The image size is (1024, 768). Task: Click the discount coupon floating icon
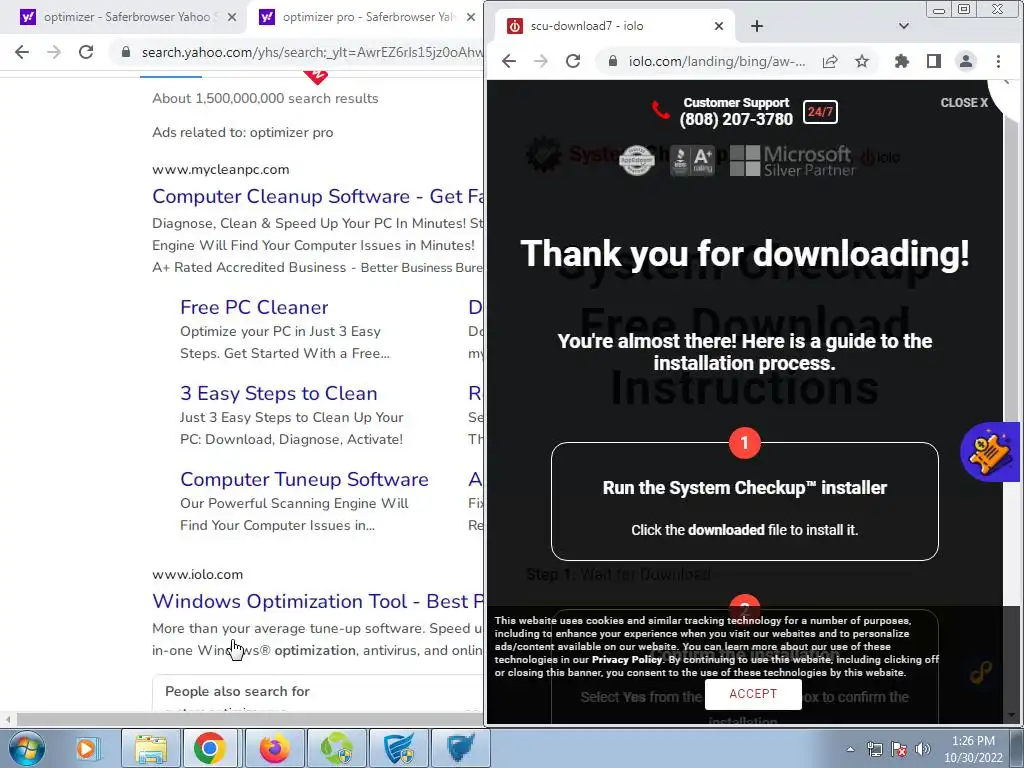pyautogui.click(x=989, y=452)
